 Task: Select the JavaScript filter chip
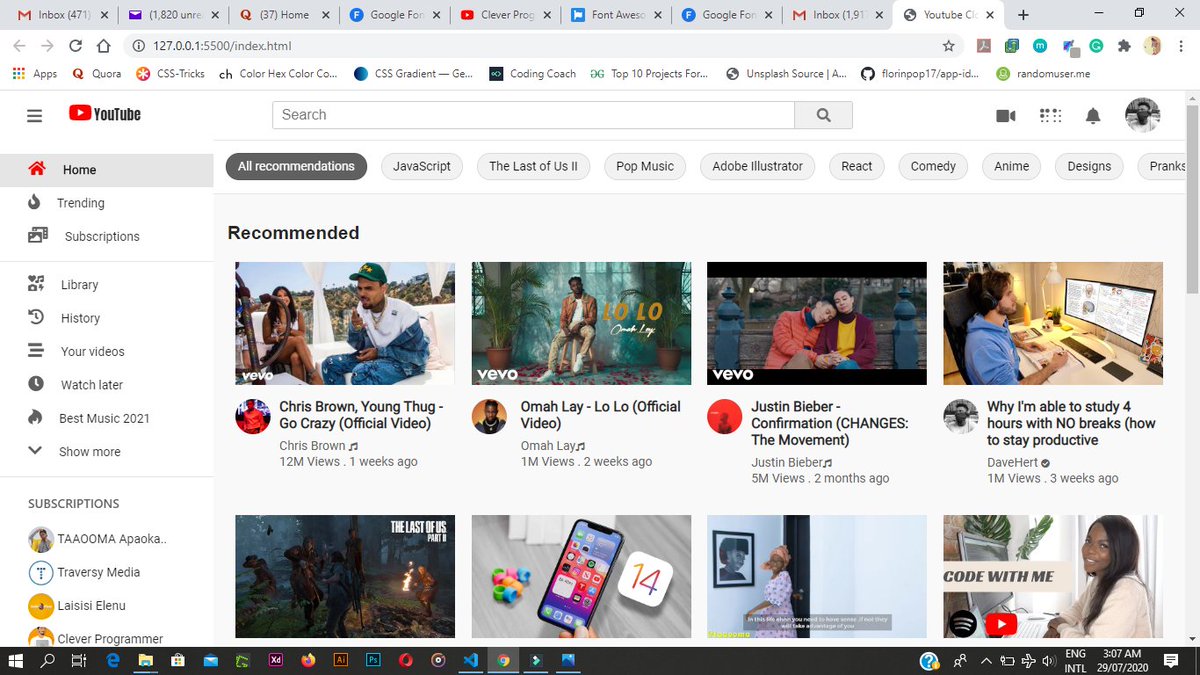click(422, 166)
